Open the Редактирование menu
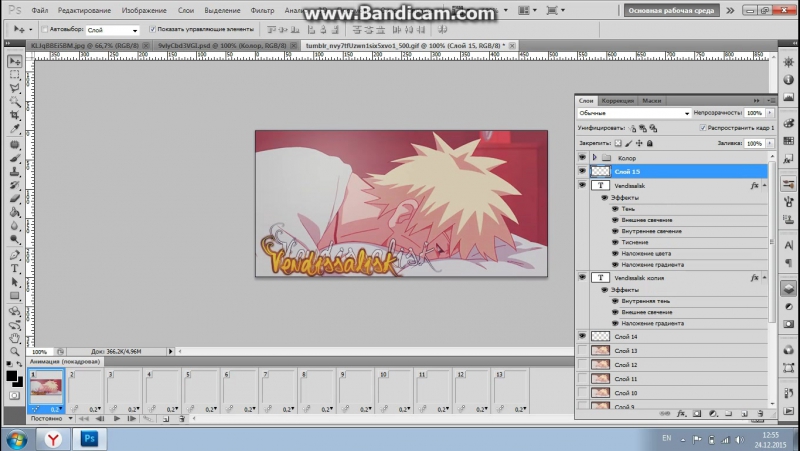Image resolution: width=800 pixels, height=451 pixels. pyautogui.click(x=84, y=10)
